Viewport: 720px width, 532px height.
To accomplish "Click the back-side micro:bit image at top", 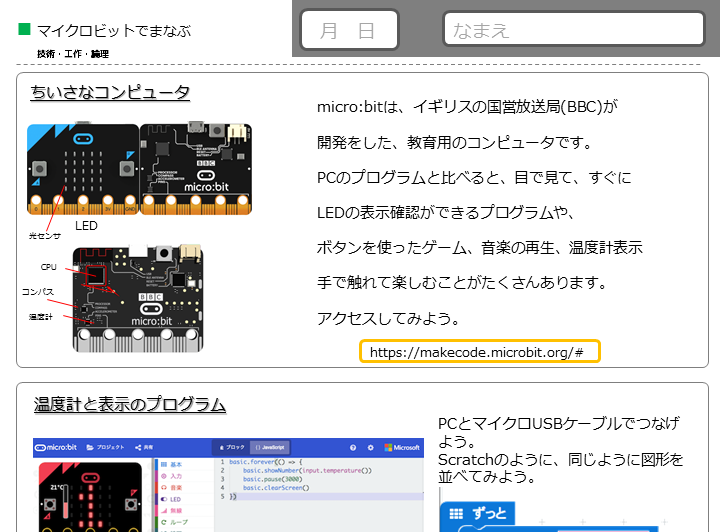I will click(196, 168).
